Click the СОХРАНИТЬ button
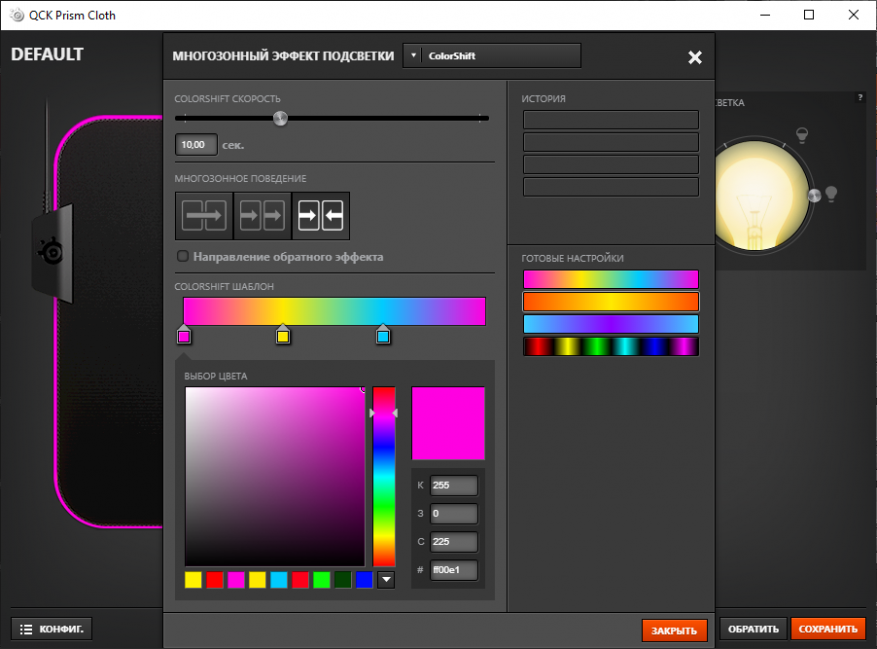Viewport: 877px width, 649px height. [x=828, y=629]
